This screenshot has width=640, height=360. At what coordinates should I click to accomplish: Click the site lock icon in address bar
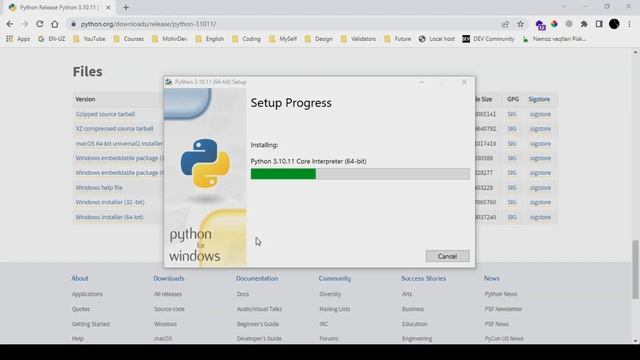coord(73,24)
